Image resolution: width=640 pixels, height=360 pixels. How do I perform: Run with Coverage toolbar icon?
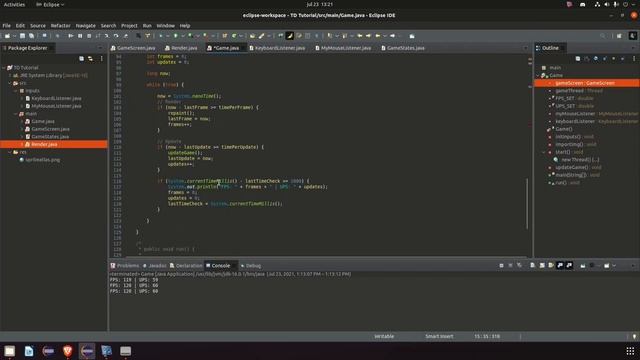pyautogui.click(x=190, y=36)
